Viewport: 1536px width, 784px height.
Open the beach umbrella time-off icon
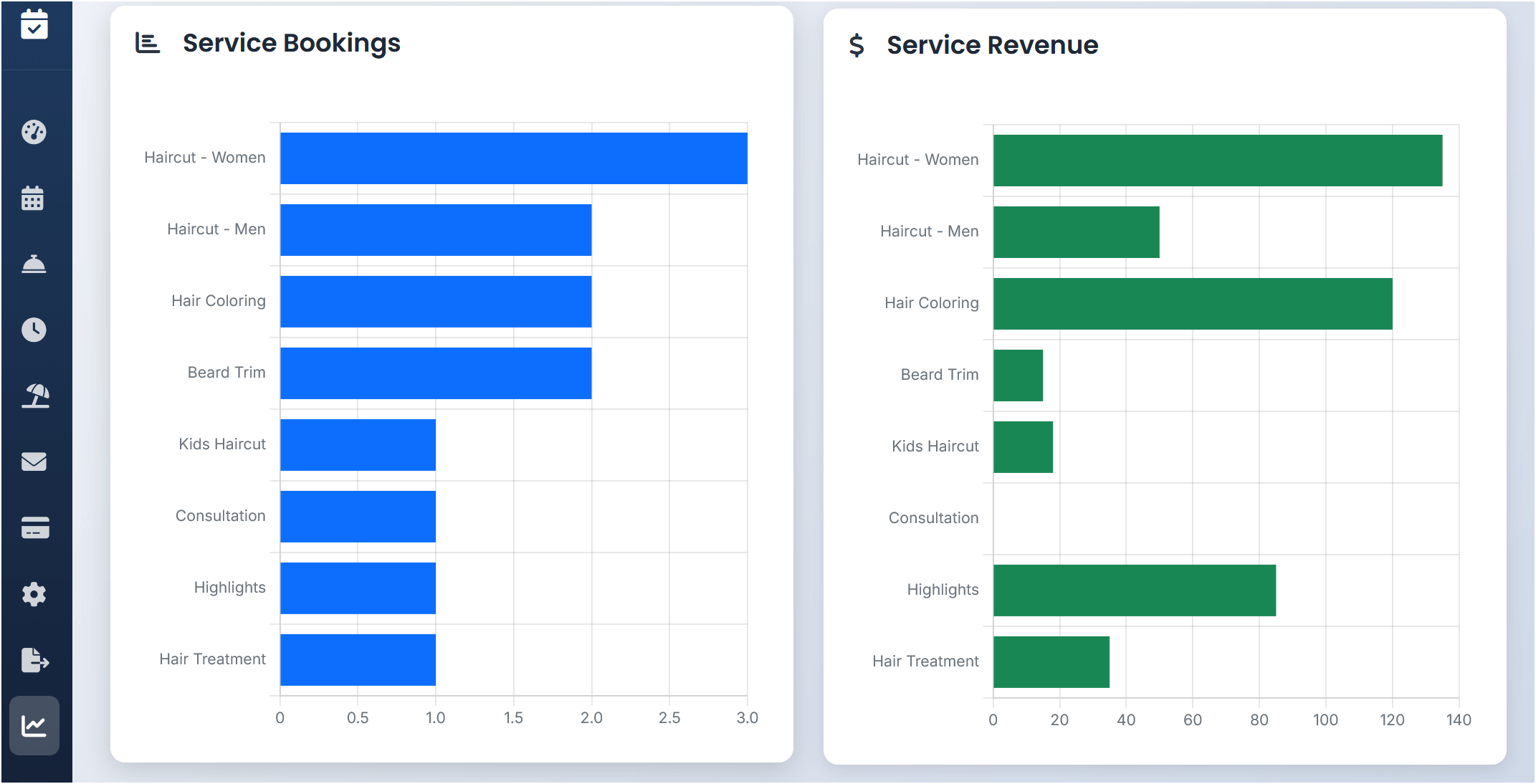pos(35,396)
